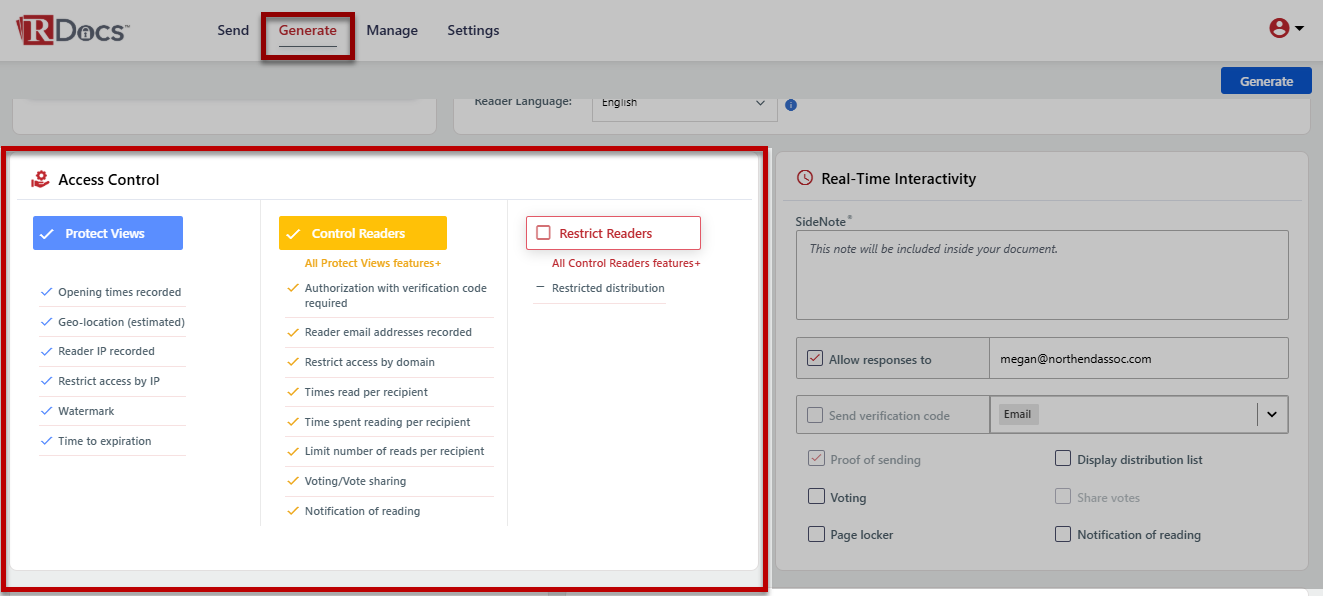This screenshot has width=1323, height=596.
Task: Click the Watermark checkmark icon
Action: pos(46,411)
